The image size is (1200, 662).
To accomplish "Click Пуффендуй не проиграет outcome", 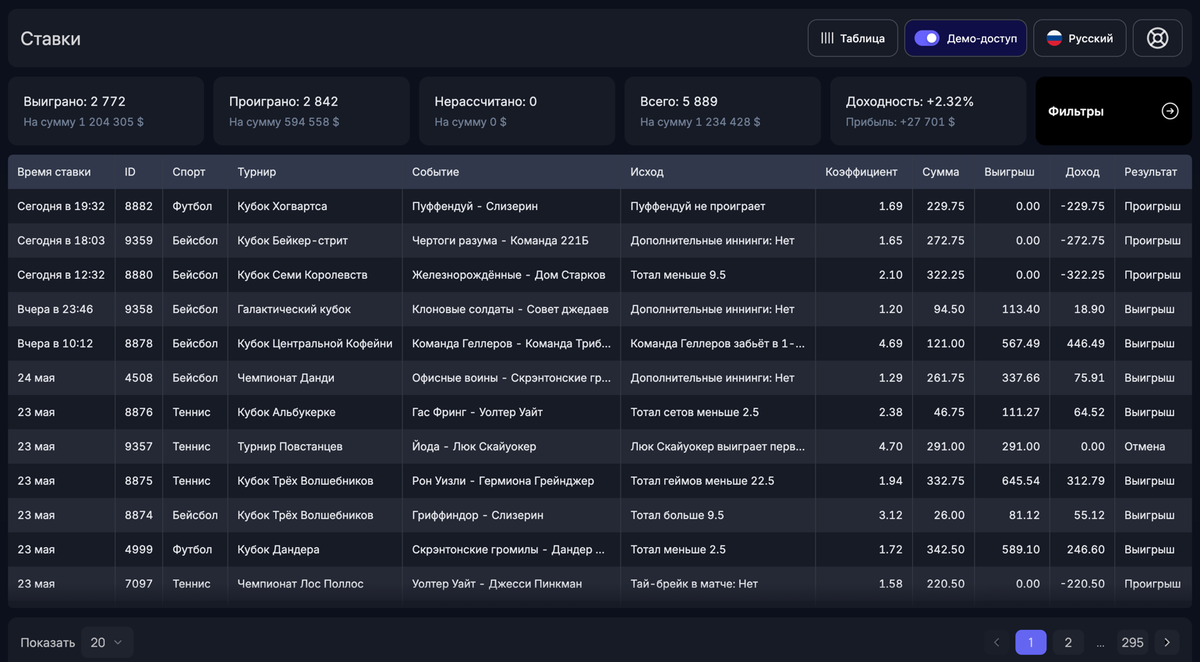I will (x=698, y=206).
